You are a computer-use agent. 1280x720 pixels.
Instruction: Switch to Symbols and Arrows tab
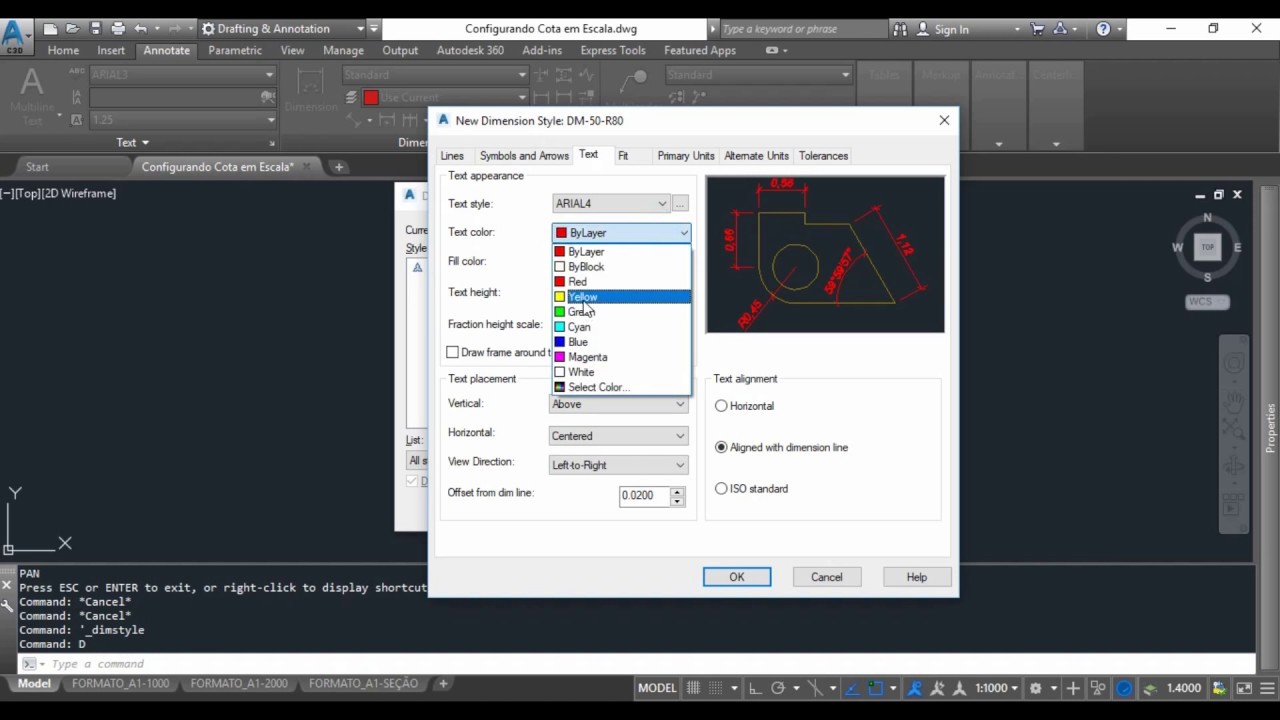point(524,156)
